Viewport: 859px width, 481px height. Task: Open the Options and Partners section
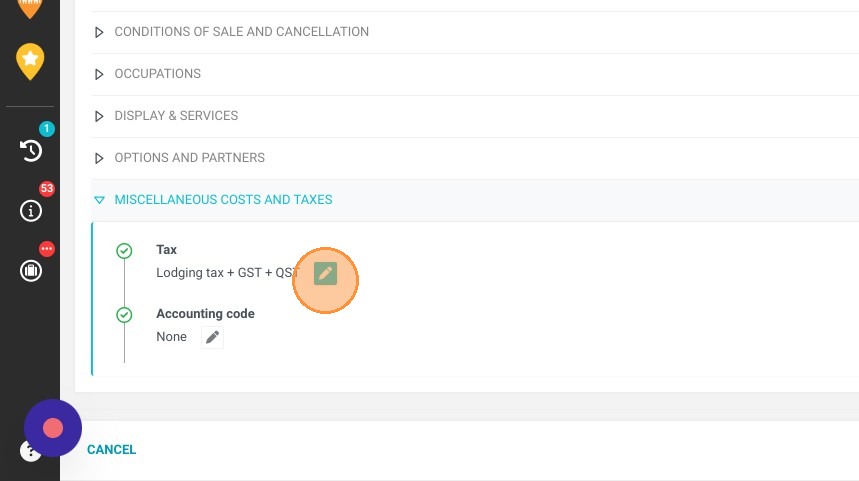point(190,158)
